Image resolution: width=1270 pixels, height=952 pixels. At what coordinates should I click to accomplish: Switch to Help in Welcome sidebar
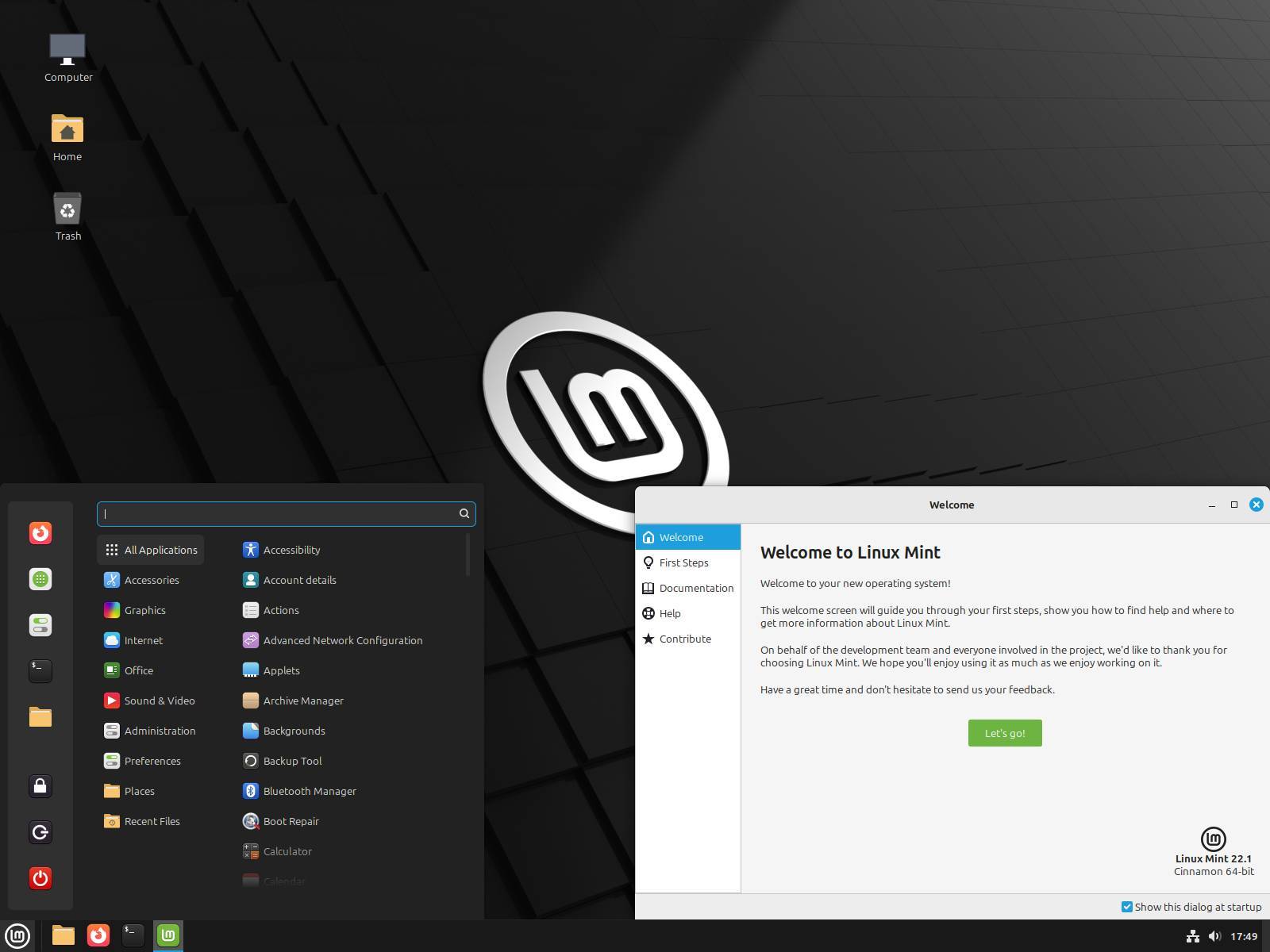[x=687, y=613]
